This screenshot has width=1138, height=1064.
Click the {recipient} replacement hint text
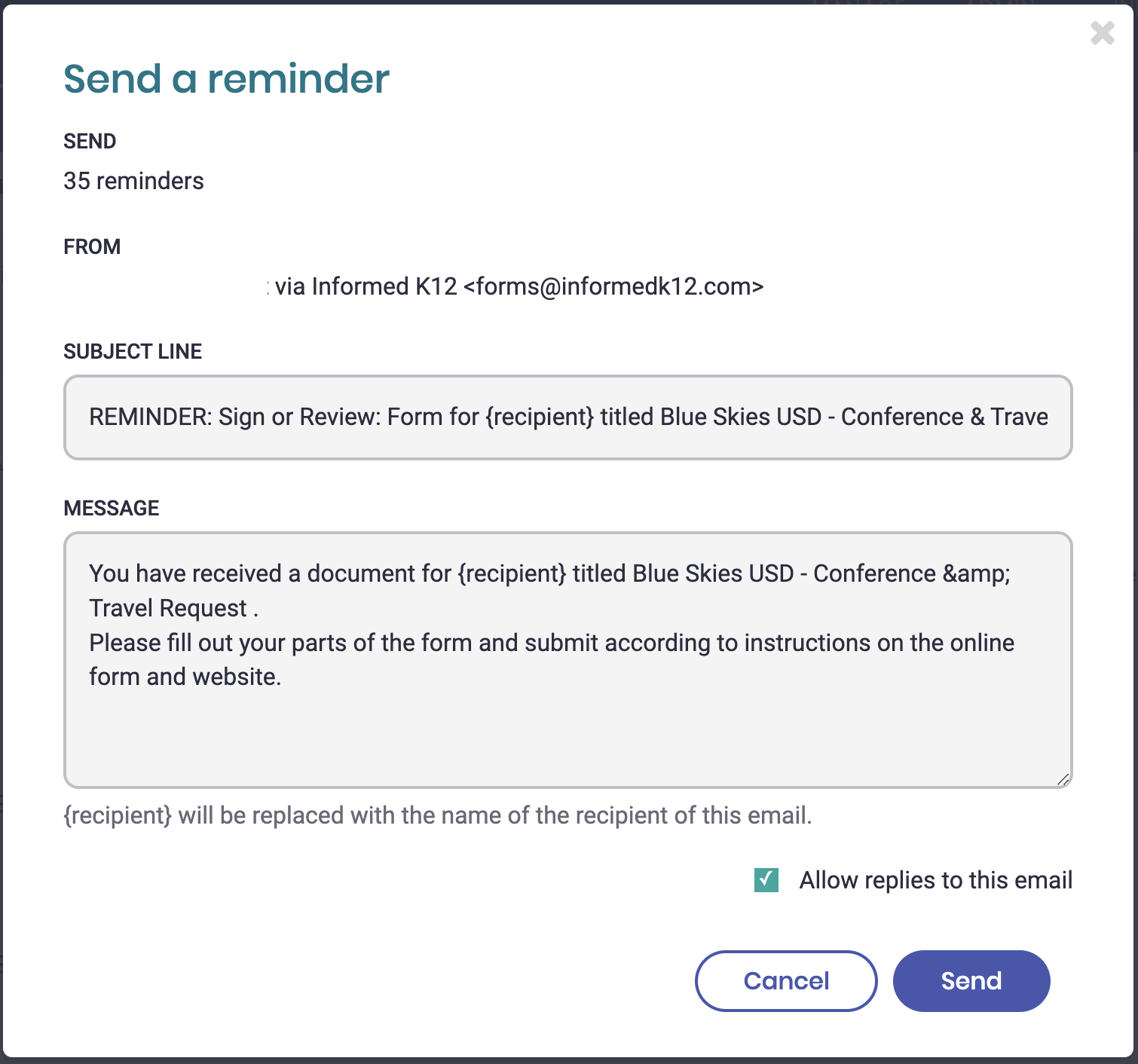(437, 815)
